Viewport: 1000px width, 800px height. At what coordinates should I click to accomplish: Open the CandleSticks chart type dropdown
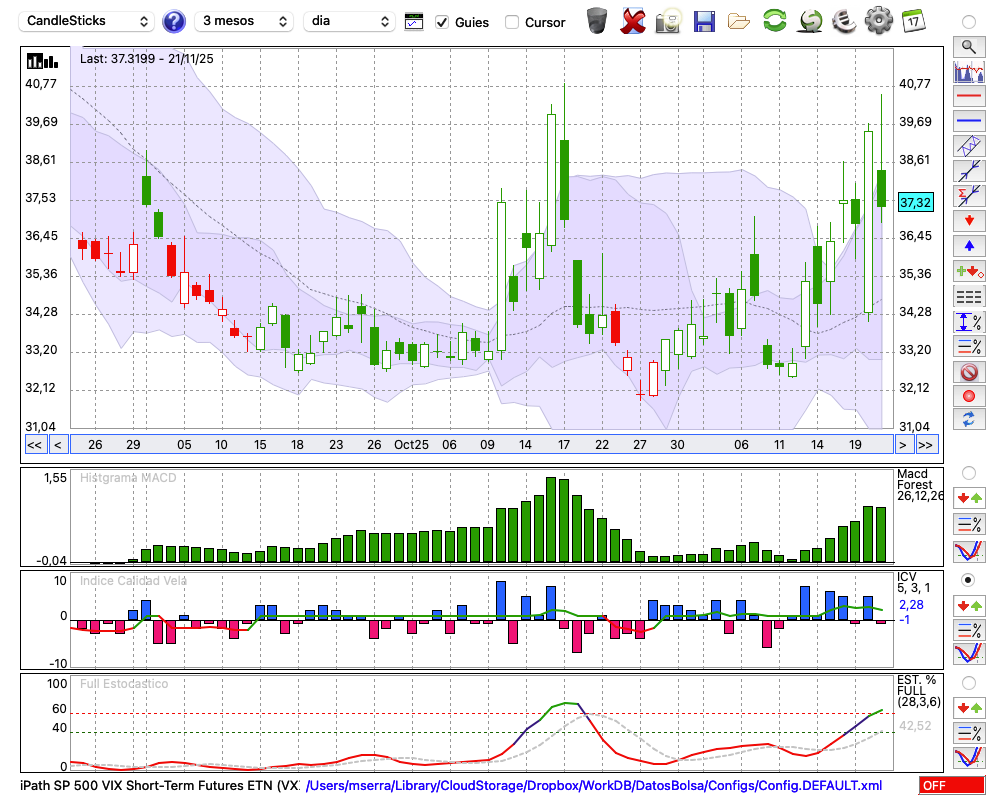pyautogui.click(x=88, y=21)
